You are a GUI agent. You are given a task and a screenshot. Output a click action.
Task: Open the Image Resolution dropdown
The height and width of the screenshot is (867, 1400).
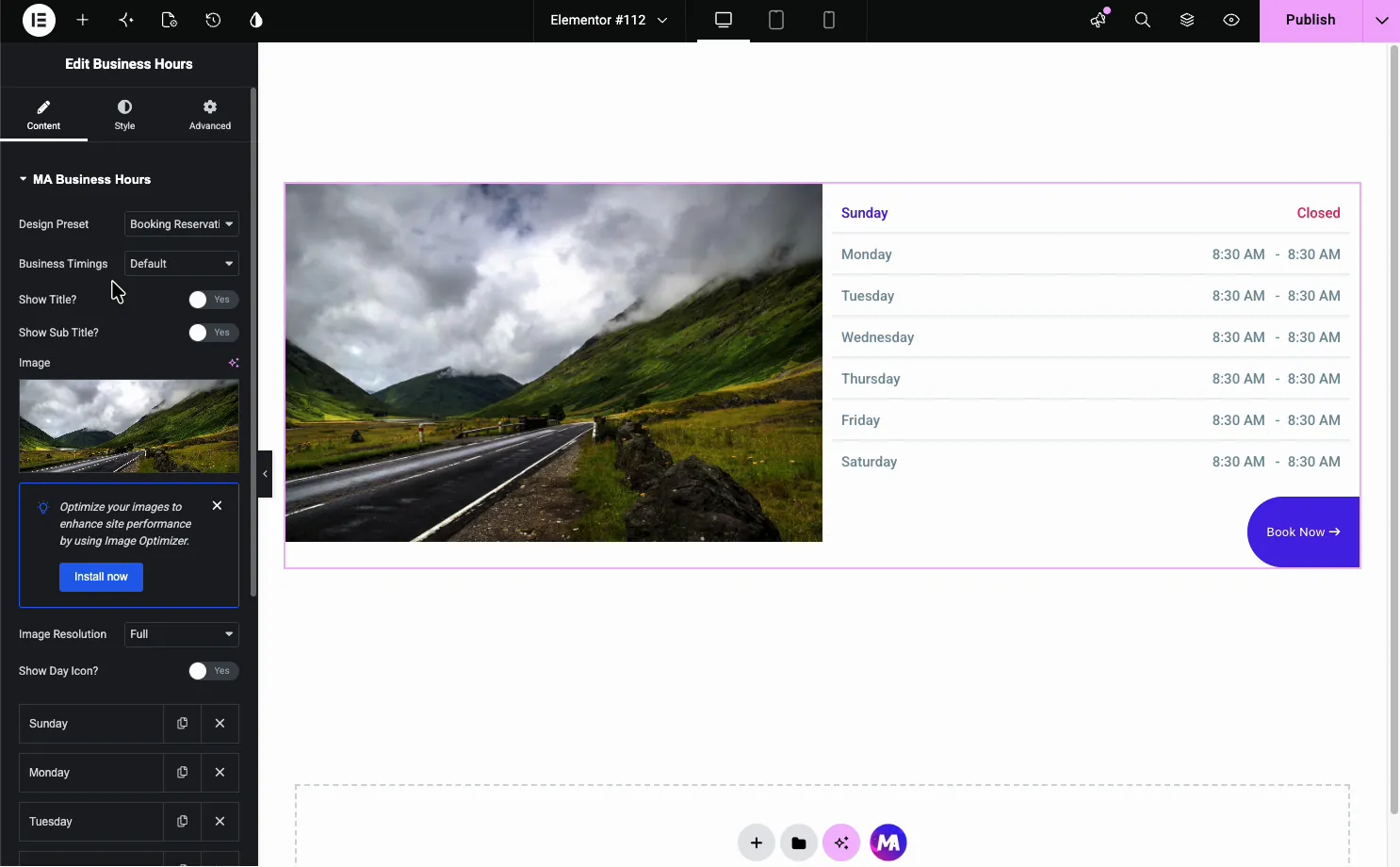click(x=182, y=634)
